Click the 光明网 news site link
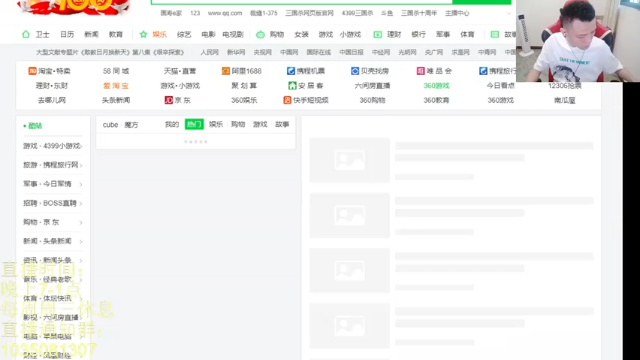 point(407,52)
